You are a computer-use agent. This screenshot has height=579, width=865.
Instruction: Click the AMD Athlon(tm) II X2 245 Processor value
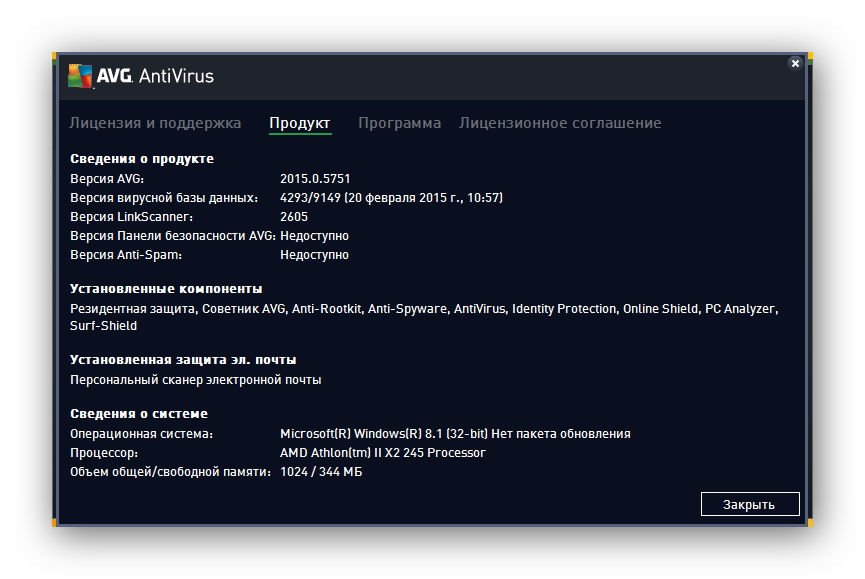pos(383,453)
